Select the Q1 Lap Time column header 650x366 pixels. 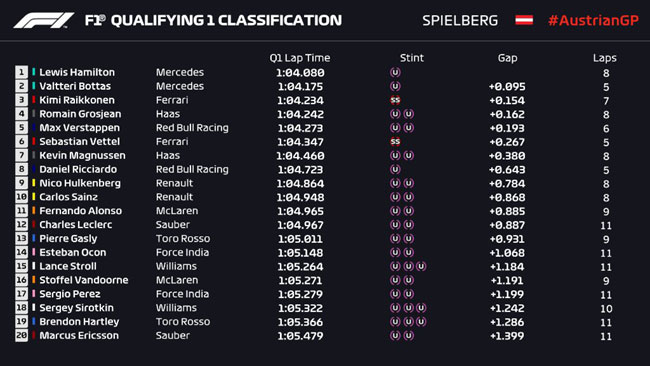[300, 58]
